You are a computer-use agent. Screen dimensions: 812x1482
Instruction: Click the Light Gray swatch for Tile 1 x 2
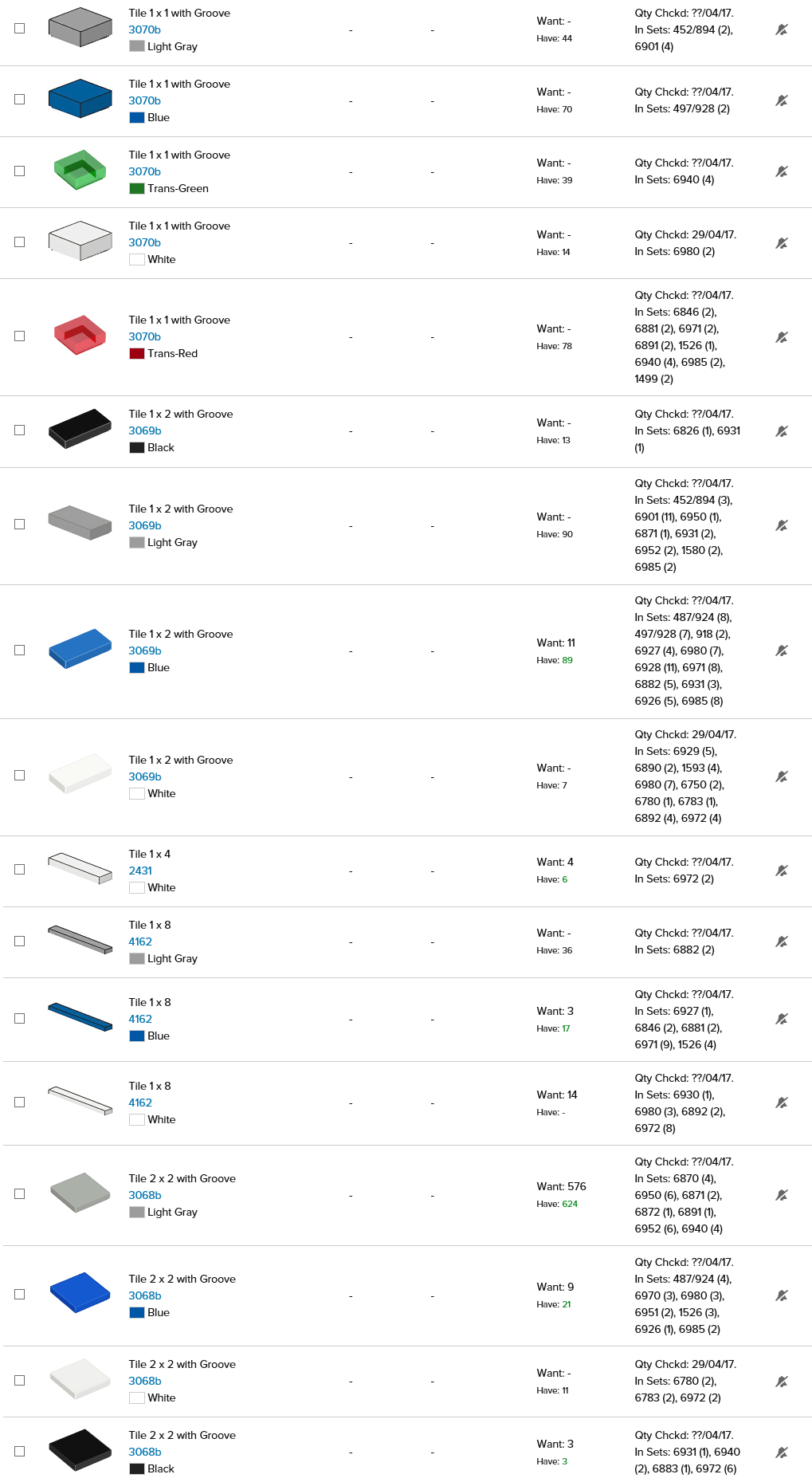click(137, 543)
